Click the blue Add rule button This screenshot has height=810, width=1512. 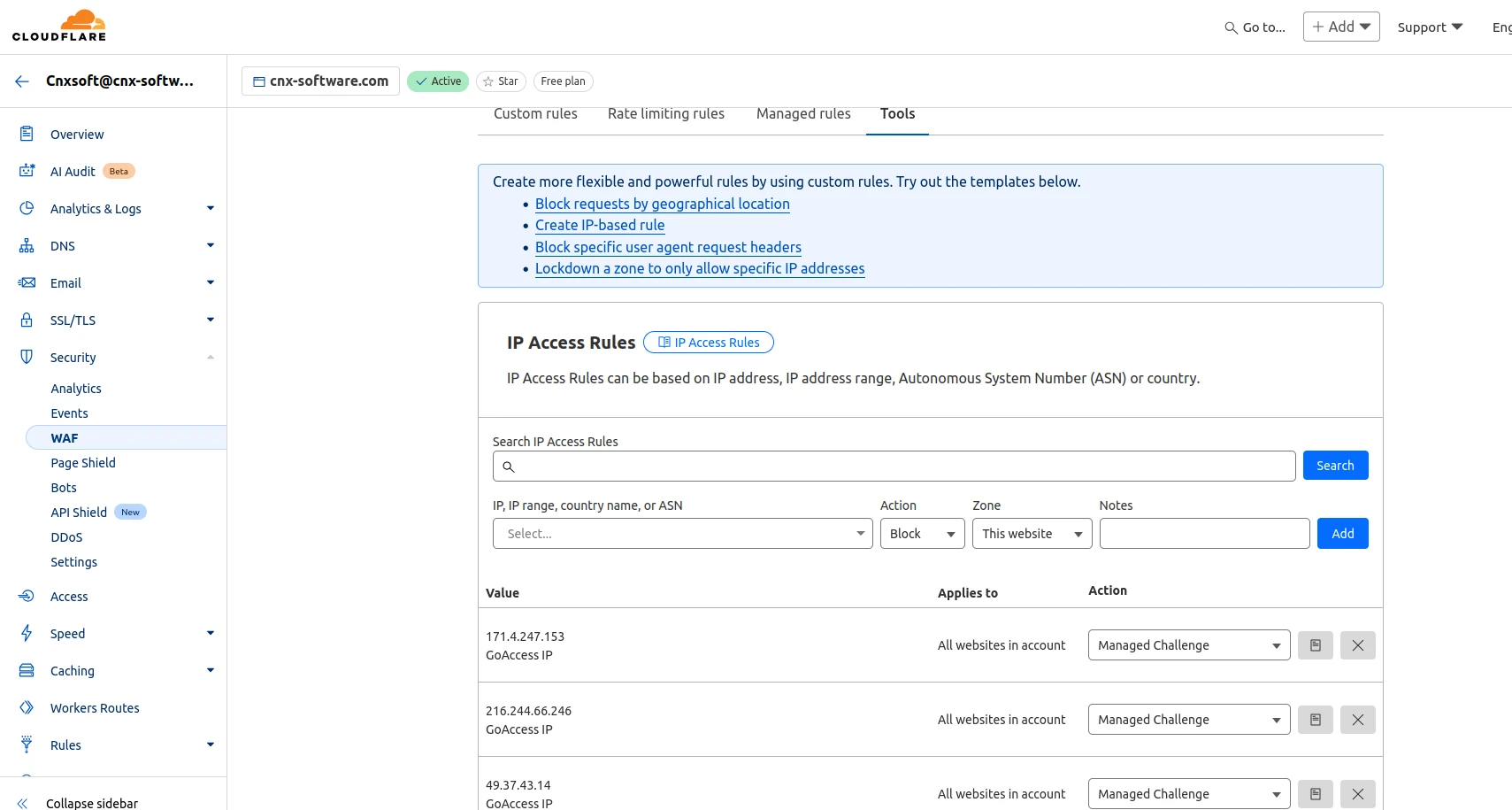(1342, 533)
